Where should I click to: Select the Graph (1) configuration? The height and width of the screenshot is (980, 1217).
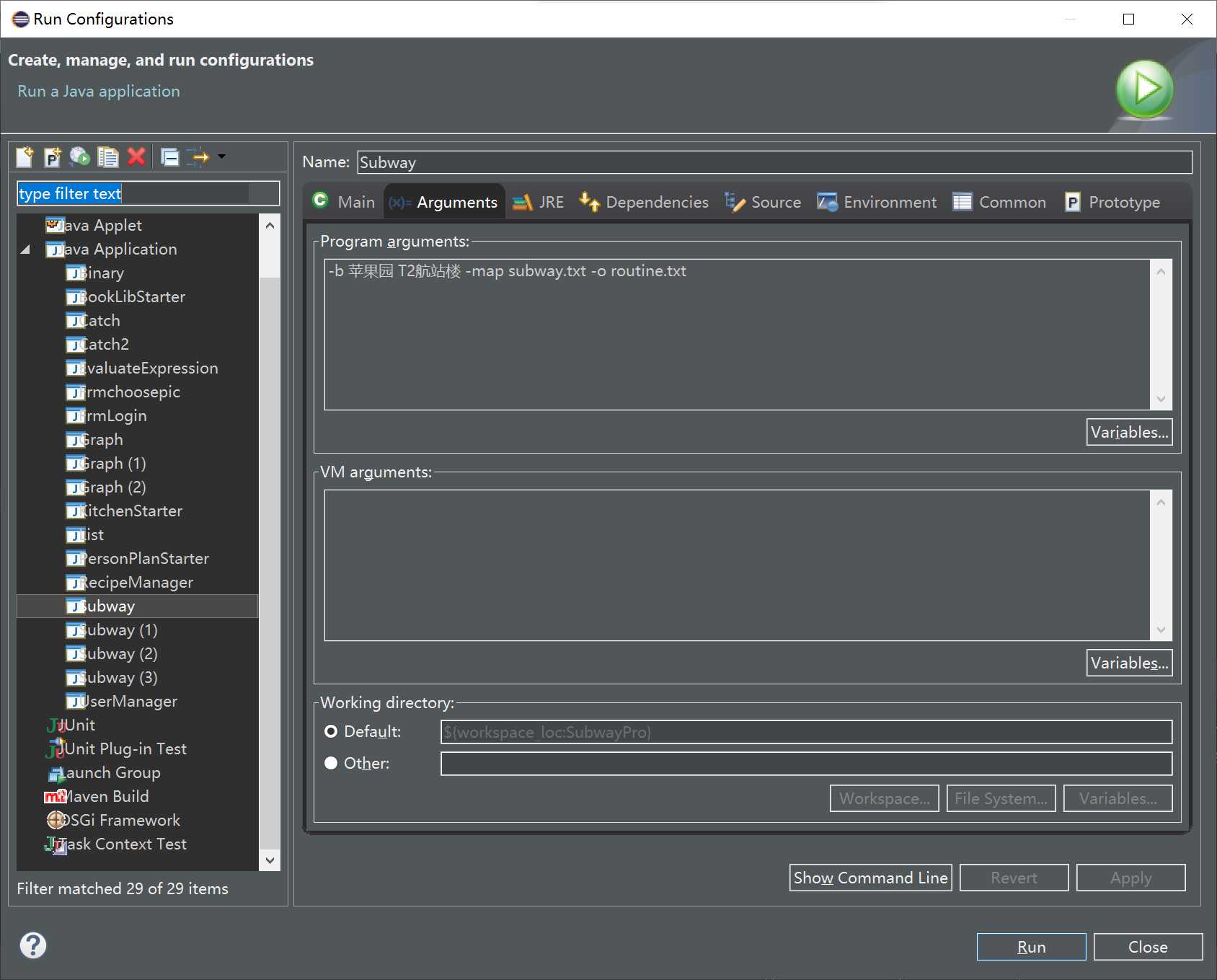(107, 464)
